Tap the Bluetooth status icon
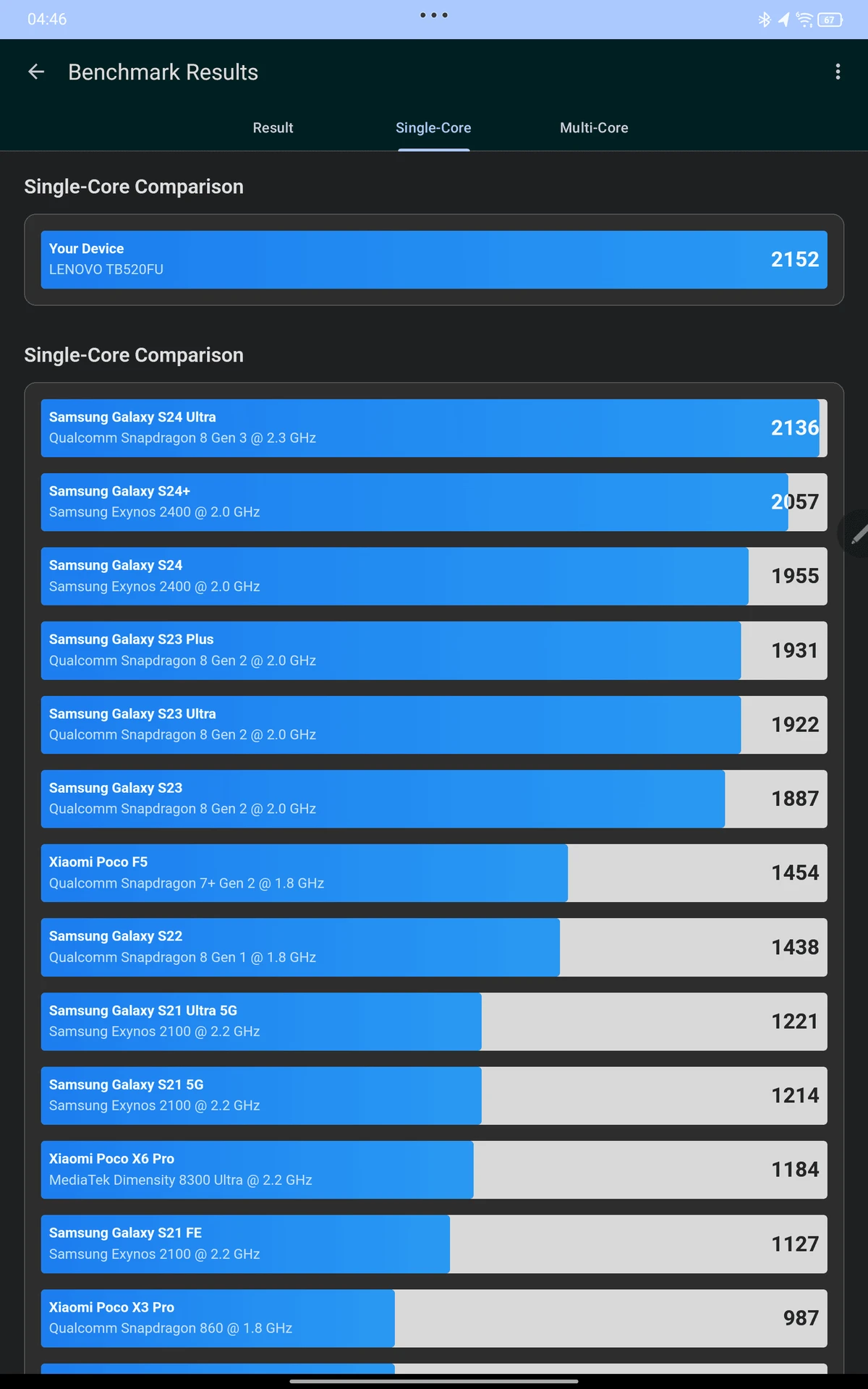Screen dimensions: 868x1389 [764, 20]
